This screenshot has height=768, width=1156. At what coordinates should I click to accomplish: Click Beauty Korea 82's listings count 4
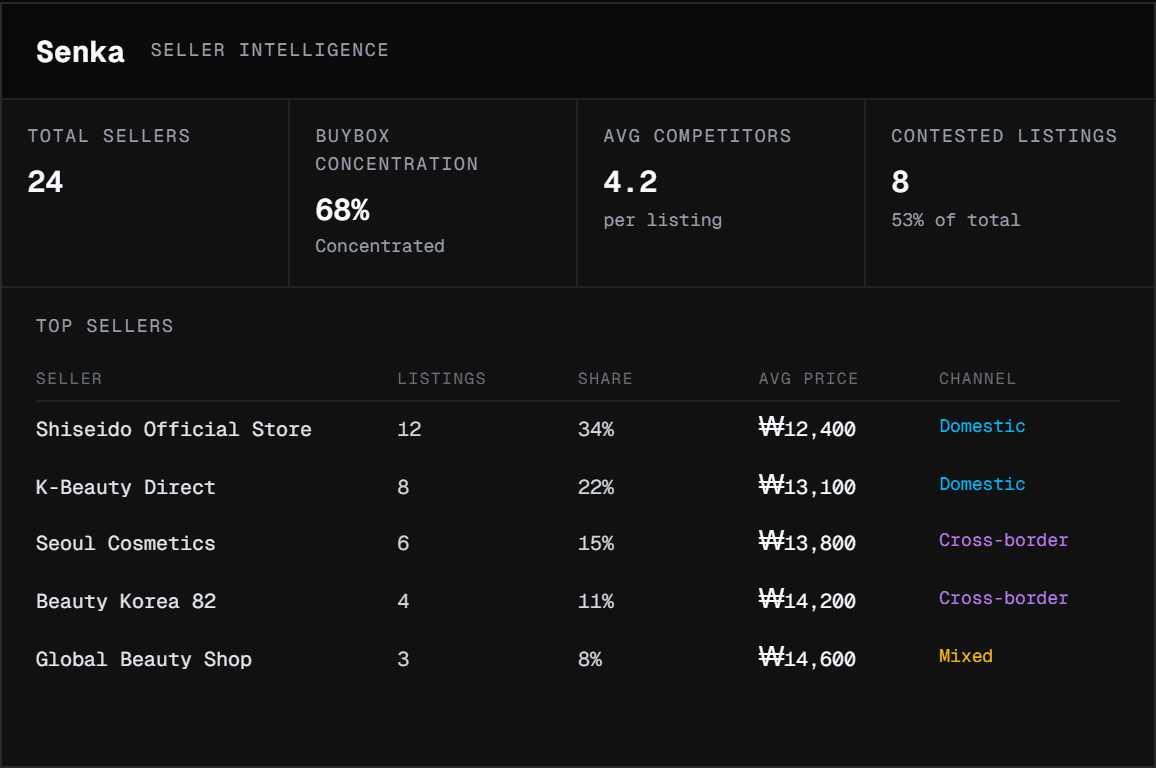click(x=403, y=601)
